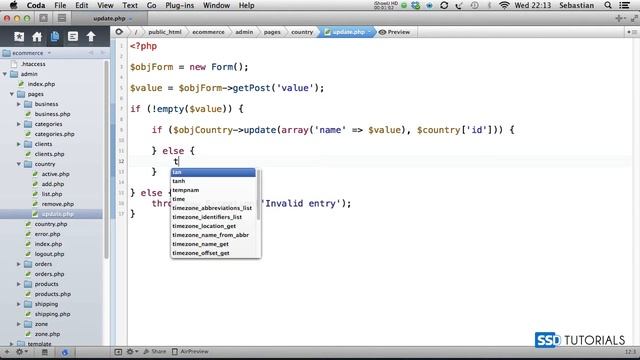Open active.php in country folder

point(56,174)
